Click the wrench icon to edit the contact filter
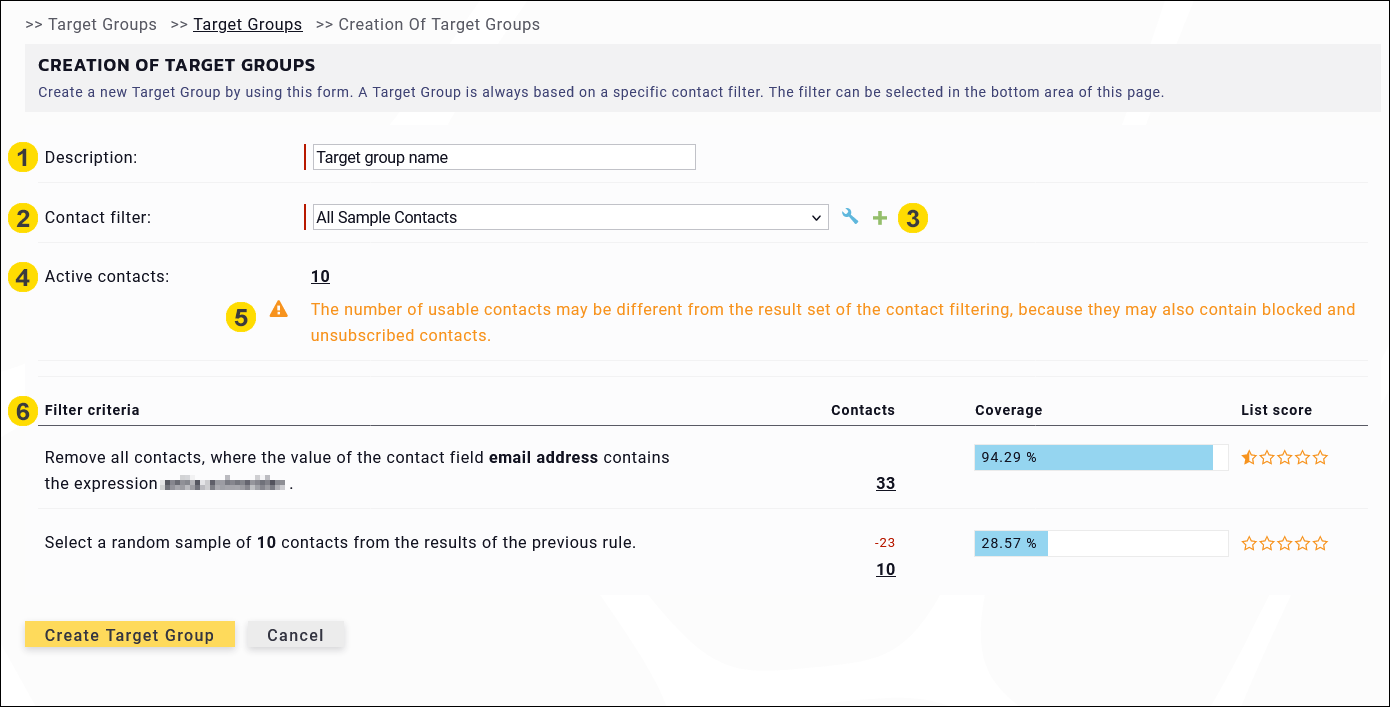The width and height of the screenshot is (1390, 707). click(x=850, y=216)
